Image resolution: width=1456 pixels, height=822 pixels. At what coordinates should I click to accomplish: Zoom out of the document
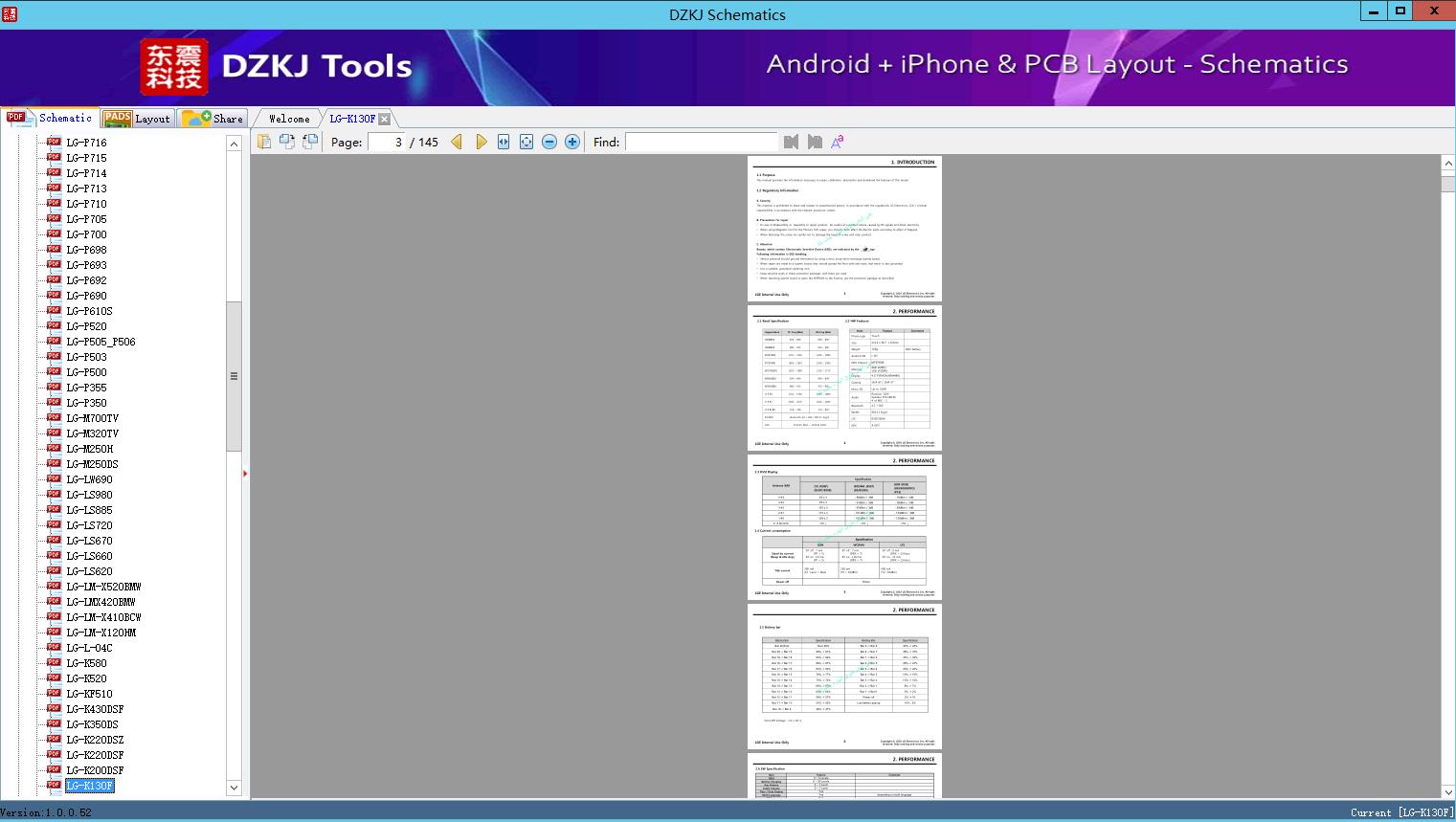[549, 142]
